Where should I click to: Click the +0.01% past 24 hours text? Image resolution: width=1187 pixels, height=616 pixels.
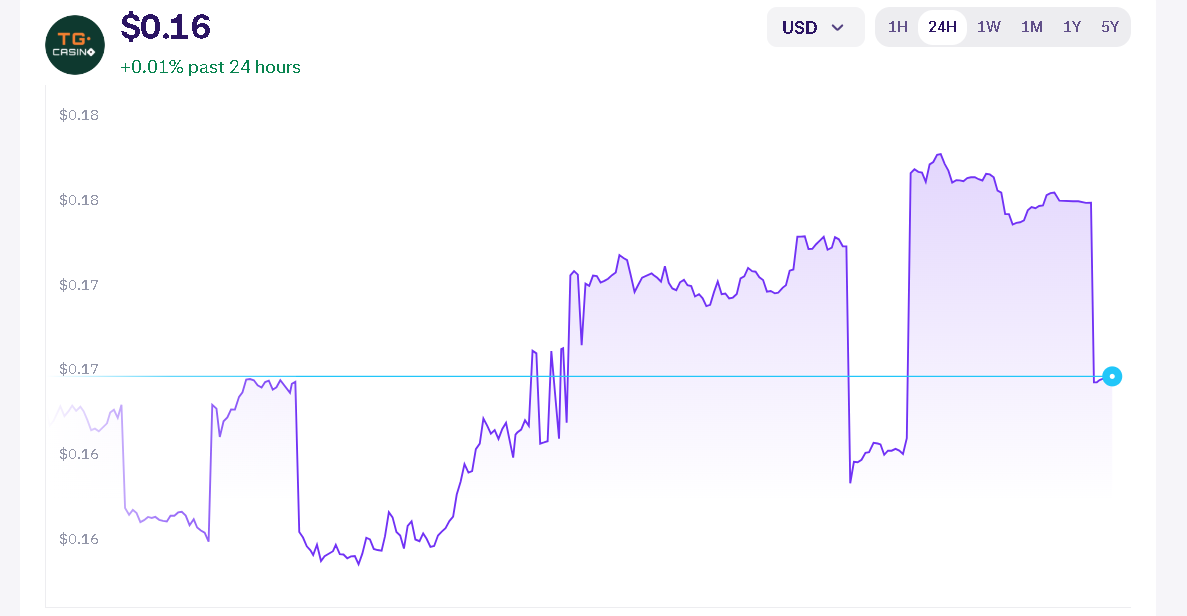coord(210,67)
